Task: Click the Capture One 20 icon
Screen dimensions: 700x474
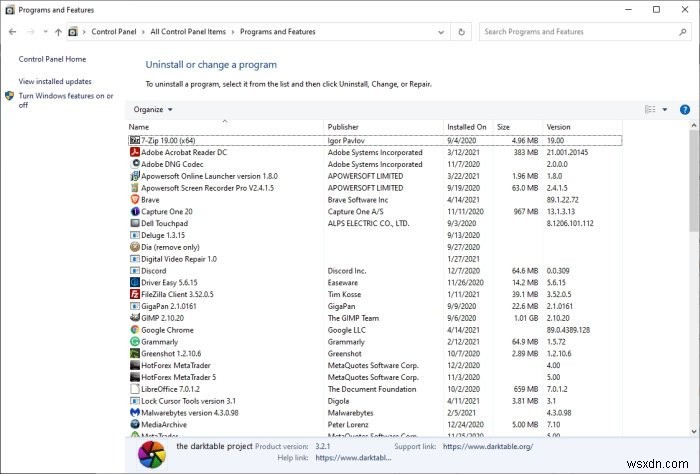Action: pos(134,212)
